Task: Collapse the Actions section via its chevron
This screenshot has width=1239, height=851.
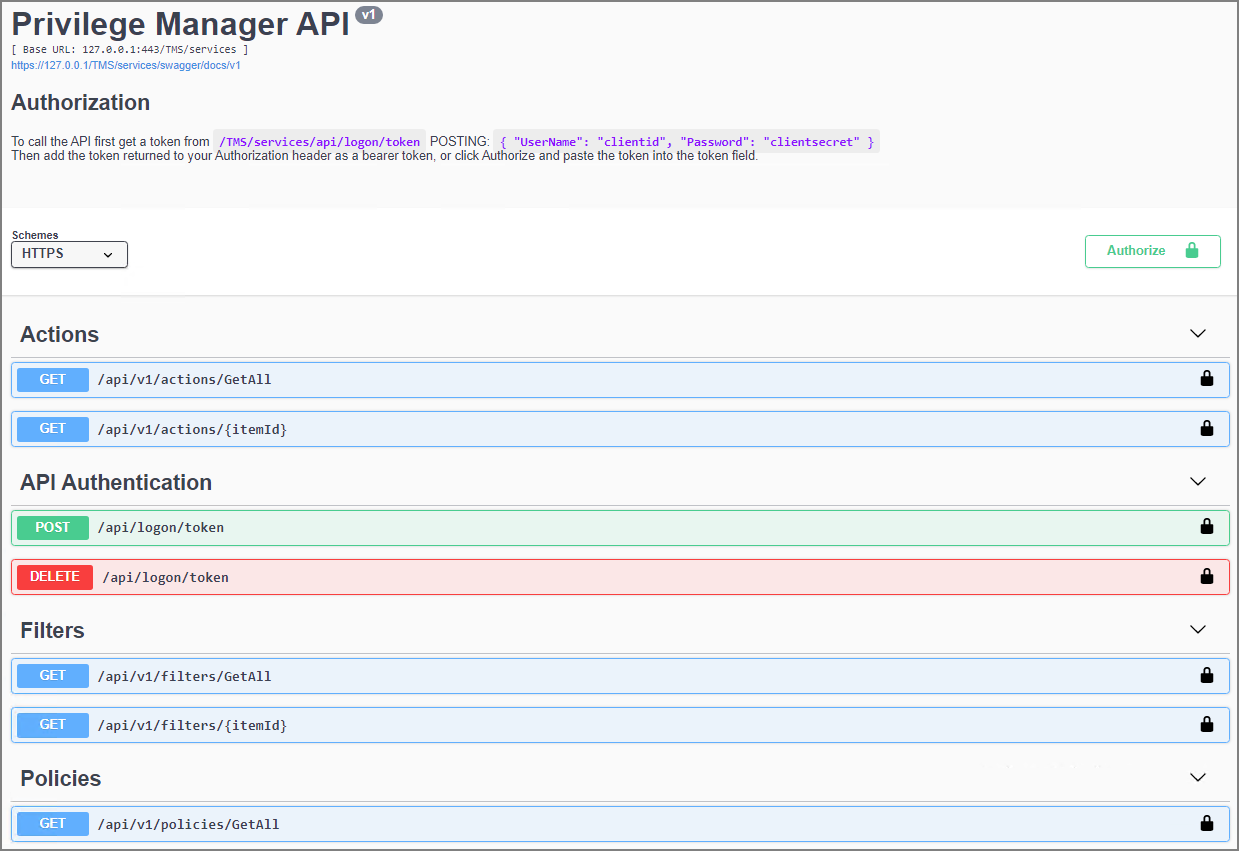Action: [1197, 333]
